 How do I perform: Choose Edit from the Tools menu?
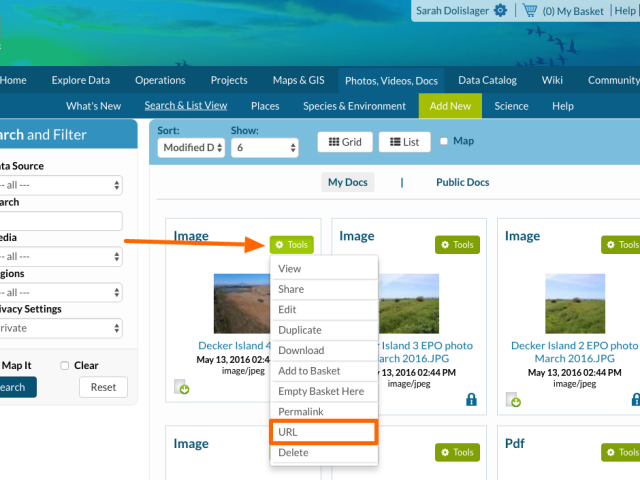coord(324,309)
